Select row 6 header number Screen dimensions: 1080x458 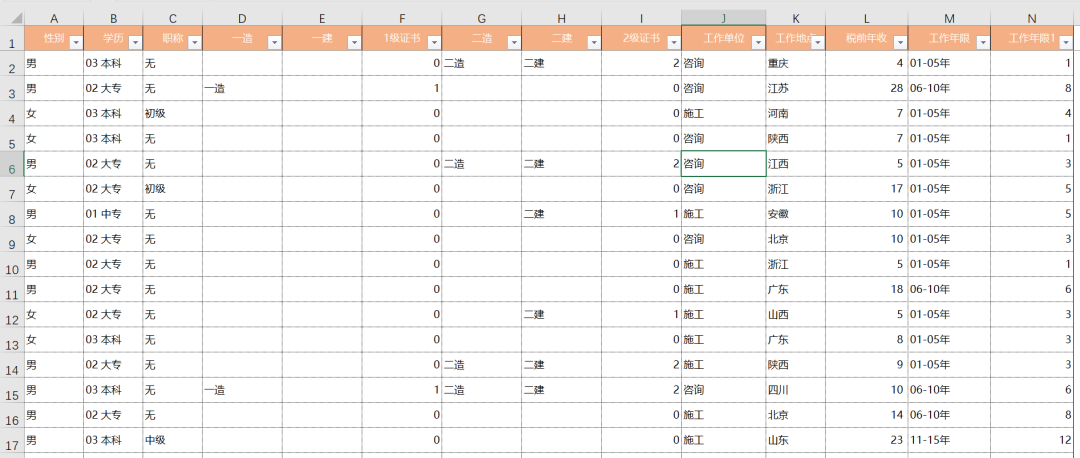(x=11, y=168)
